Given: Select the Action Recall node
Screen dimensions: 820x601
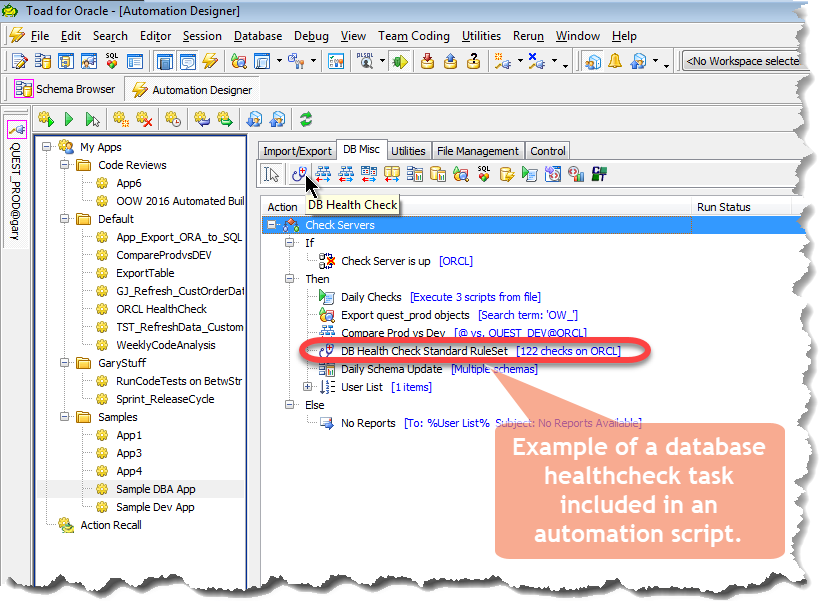Looking at the screenshot, I should click(x=110, y=525).
